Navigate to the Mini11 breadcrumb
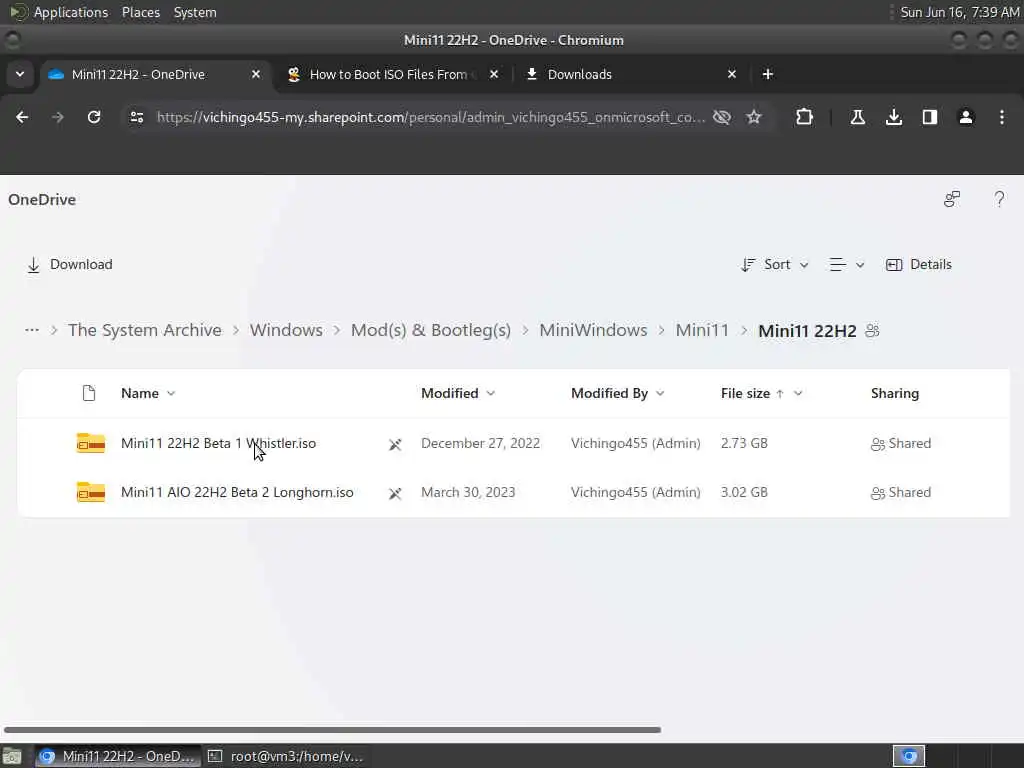This screenshot has height=768, width=1024. point(702,330)
